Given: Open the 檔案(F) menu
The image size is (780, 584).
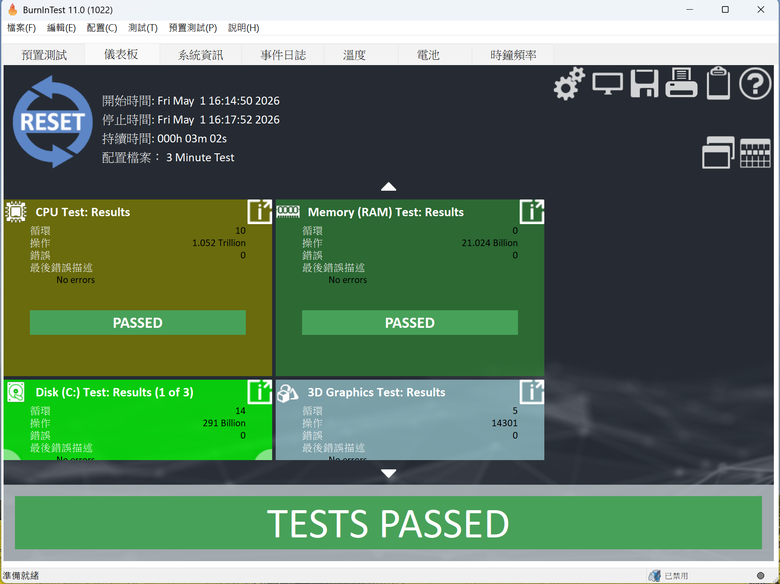Looking at the screenshot, I should click(21, 28).
